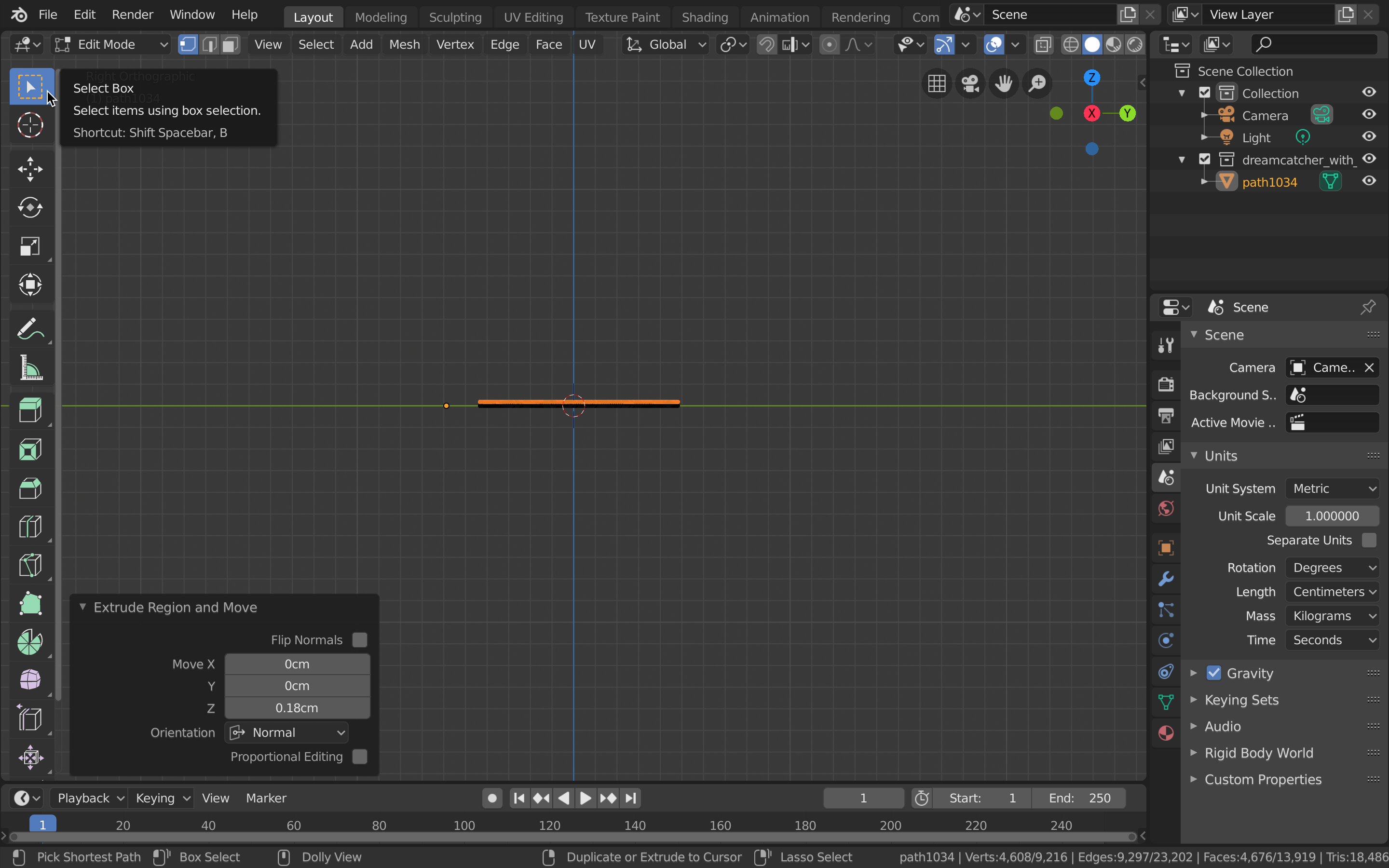Click the viewport zoom magnifier icon
Image resolution: width=1389 pixels, height=868 pixels.
click(x=1038, y=84)
